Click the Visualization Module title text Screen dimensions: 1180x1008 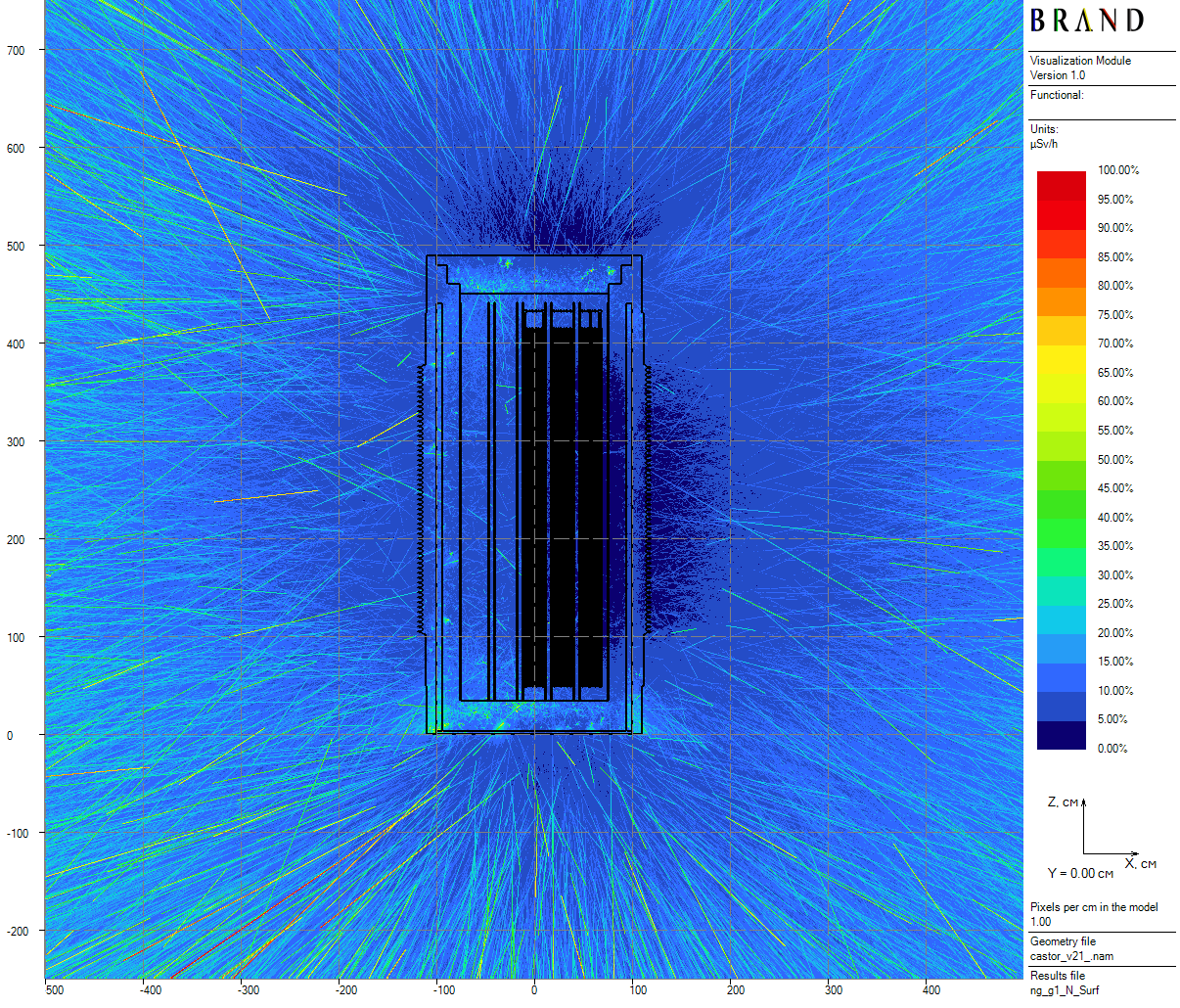coord(1080,61)
